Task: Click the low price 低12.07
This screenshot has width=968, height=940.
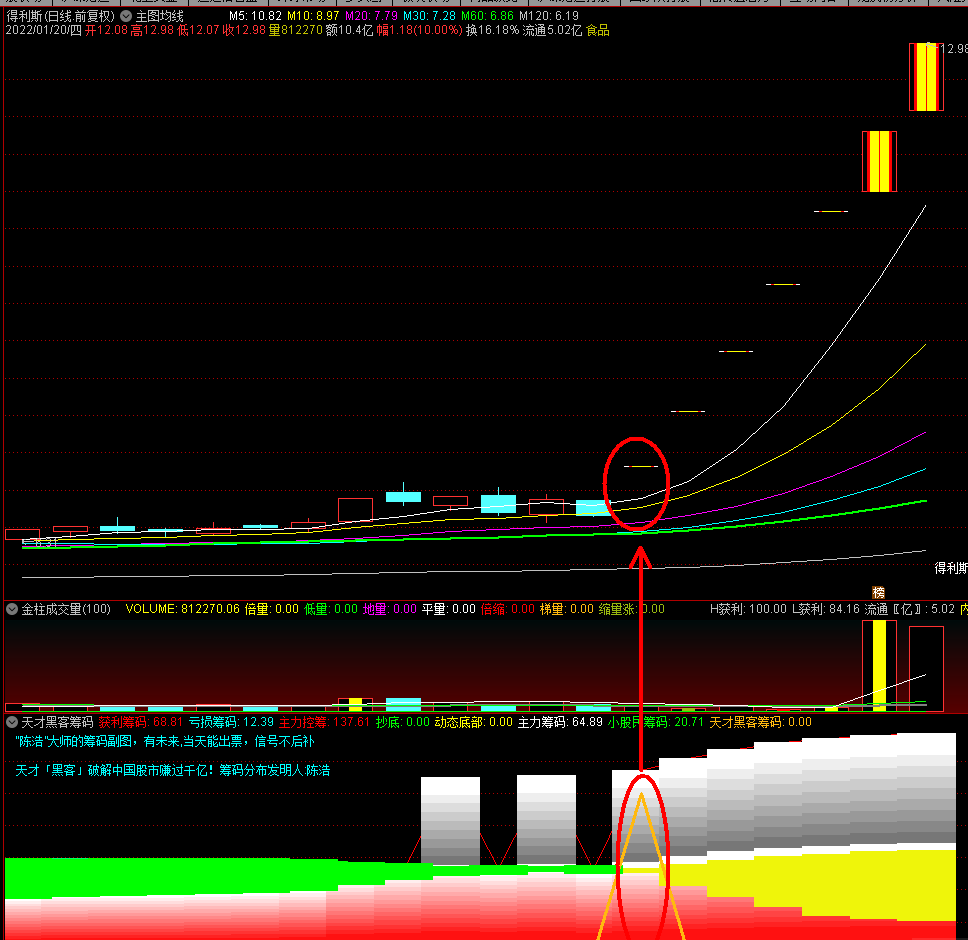Action: [198, 30]
